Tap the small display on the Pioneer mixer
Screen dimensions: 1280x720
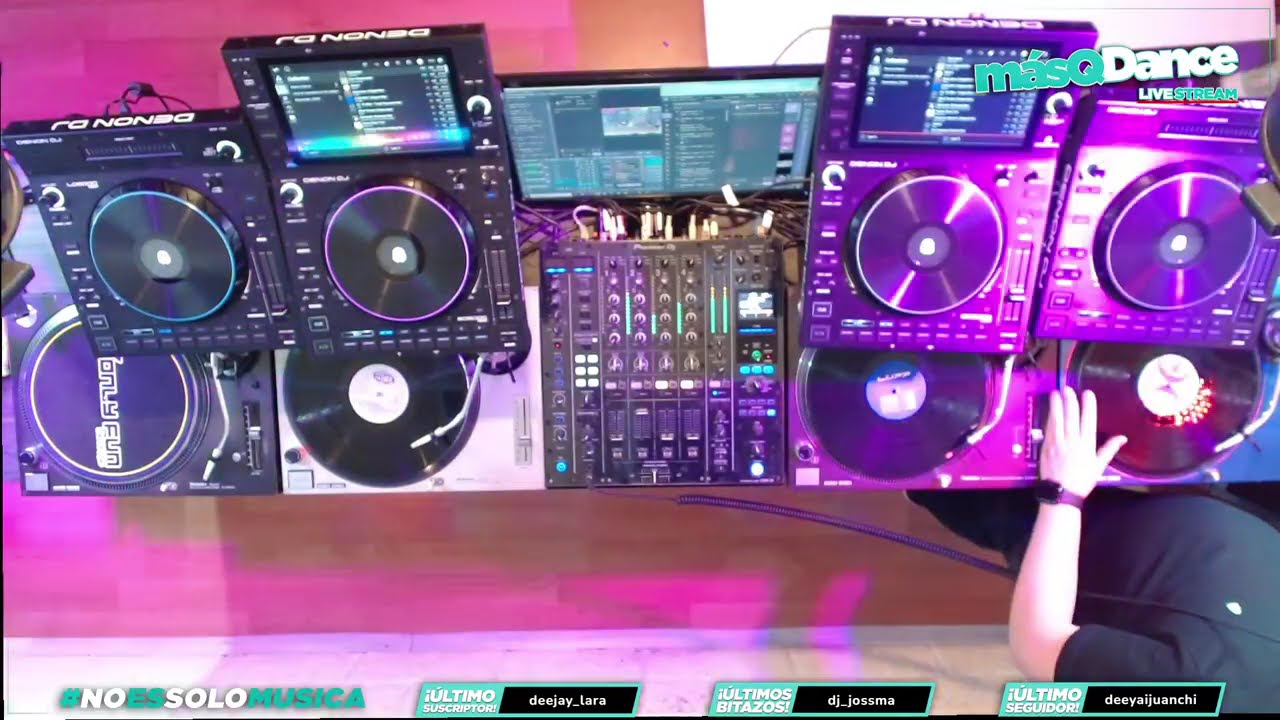point(755,305)
